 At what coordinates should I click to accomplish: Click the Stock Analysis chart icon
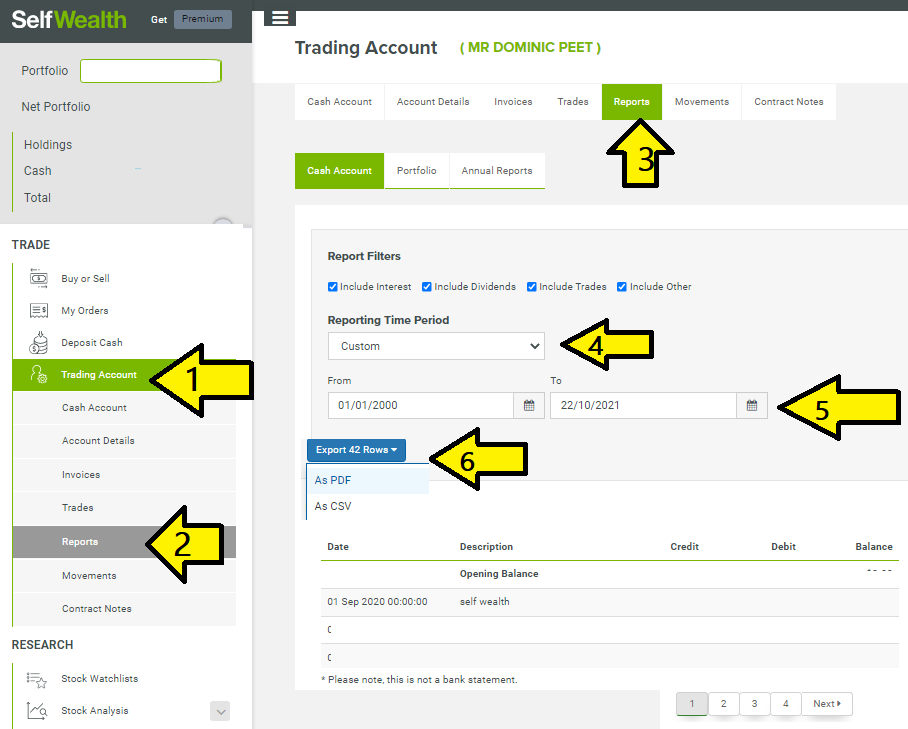[x=36, y=710]
